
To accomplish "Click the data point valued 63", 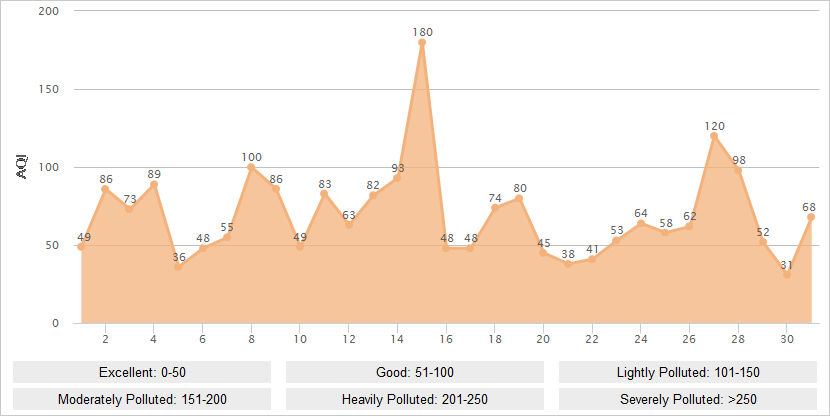I will 348,225.
